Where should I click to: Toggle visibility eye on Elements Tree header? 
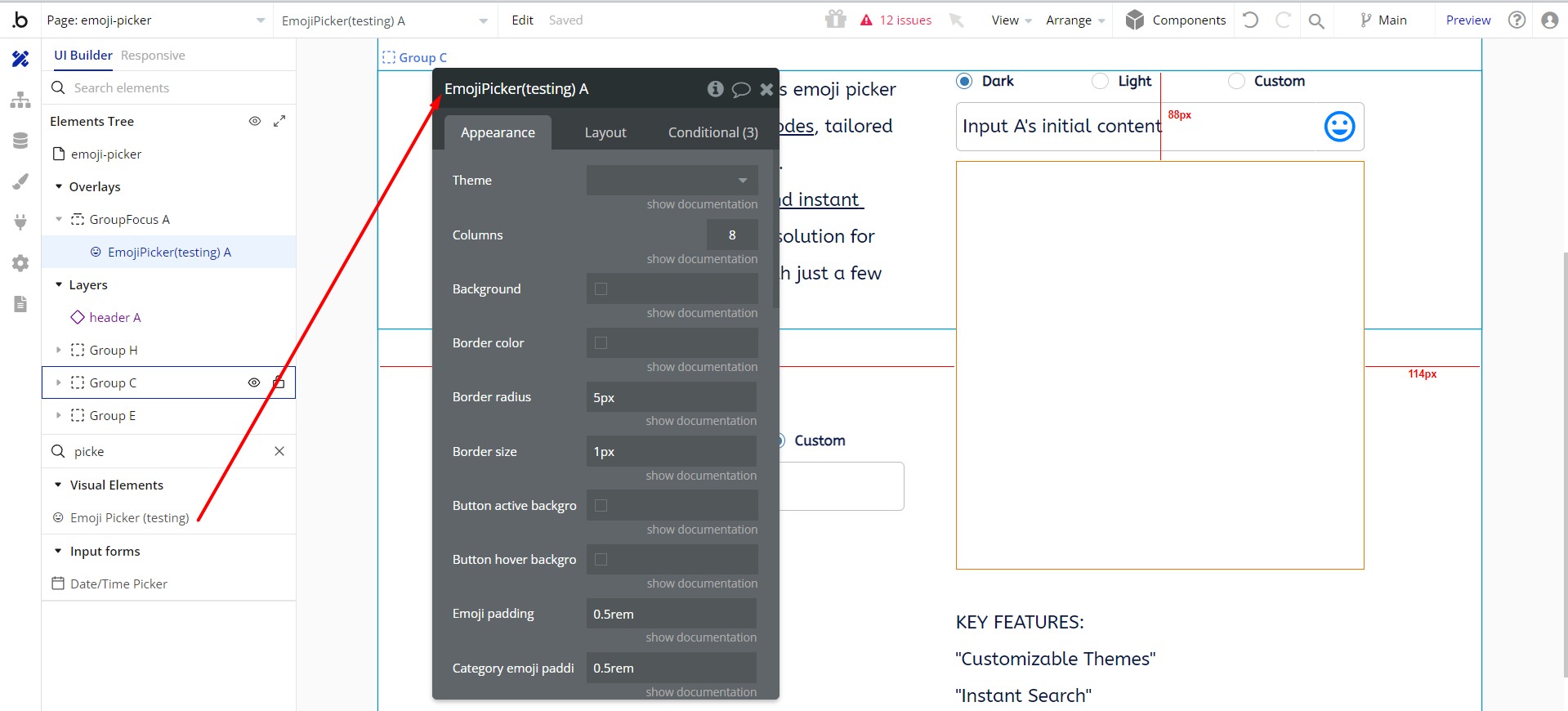[x=255, y=121]
